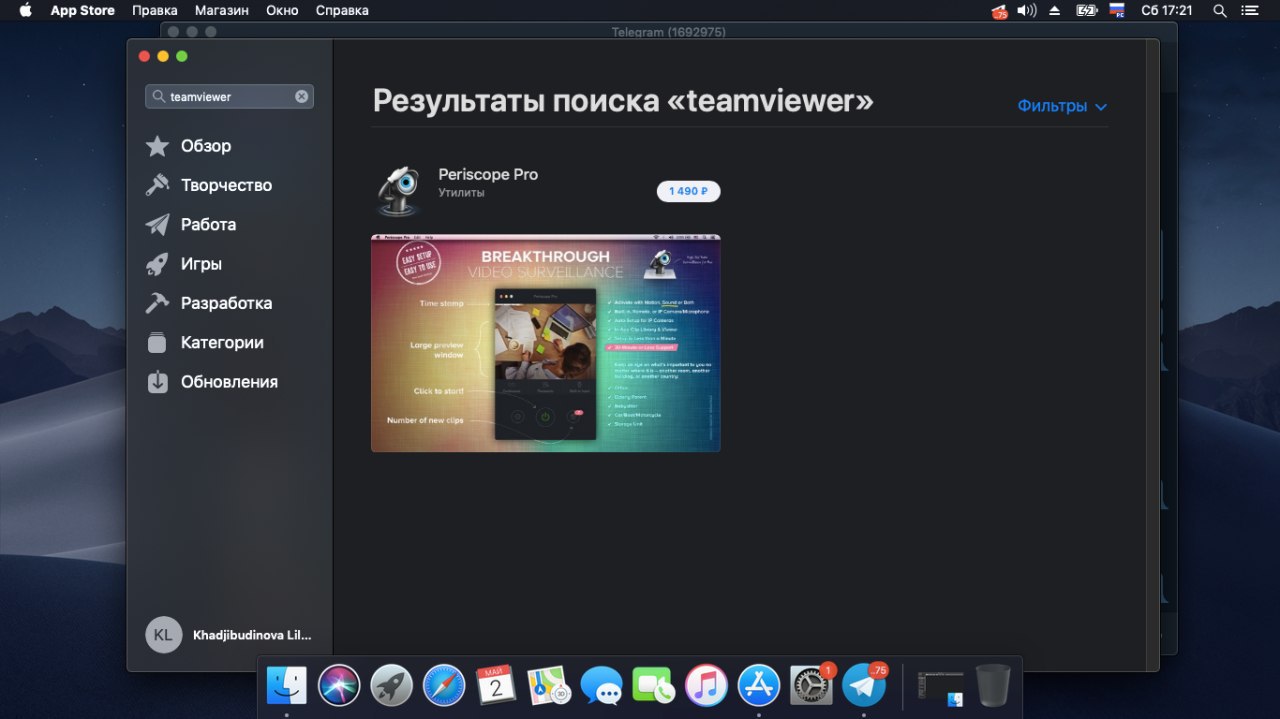Click the red 75 status menu bar icon
Image resolution: width=1280 pixels, height=719 pixels.
[1000, 11]
